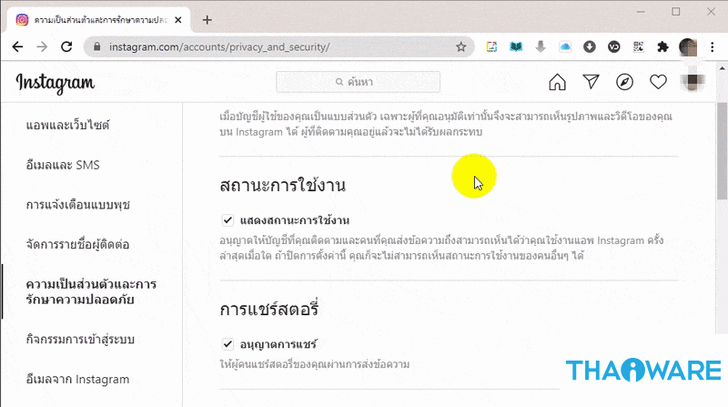728x407 pixels.
Task: Click the page vertical scrollbar thumb
Action: click(x=722, y=150)
